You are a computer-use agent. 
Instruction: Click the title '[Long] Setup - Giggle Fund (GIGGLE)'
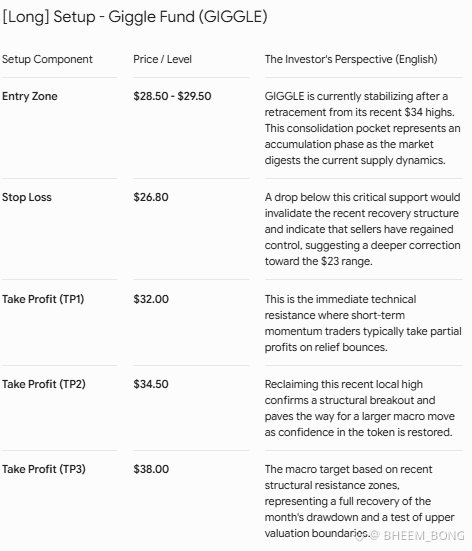click(135, 17)
